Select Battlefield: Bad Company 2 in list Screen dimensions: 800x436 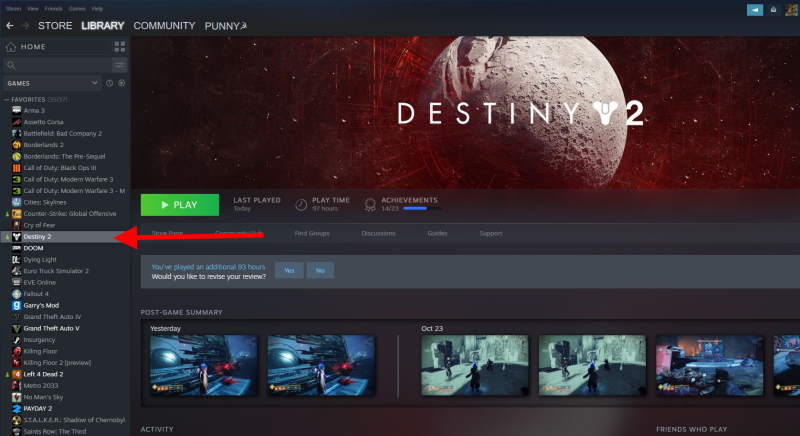click(65, 134)
